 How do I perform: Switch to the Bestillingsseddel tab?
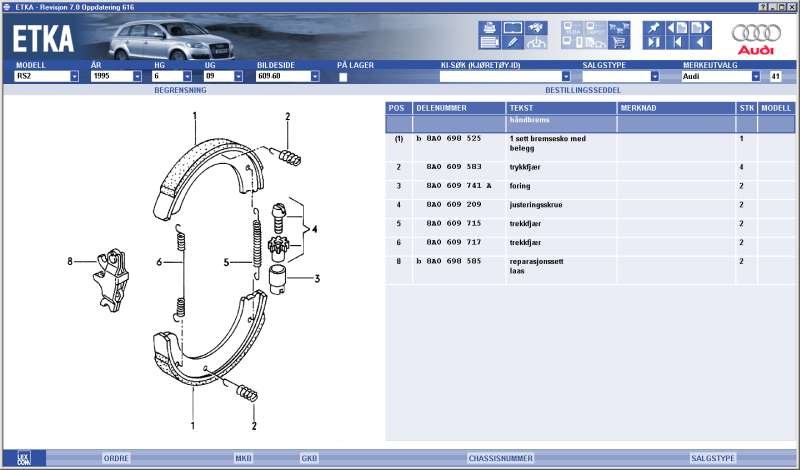click(x=589, y=89)
